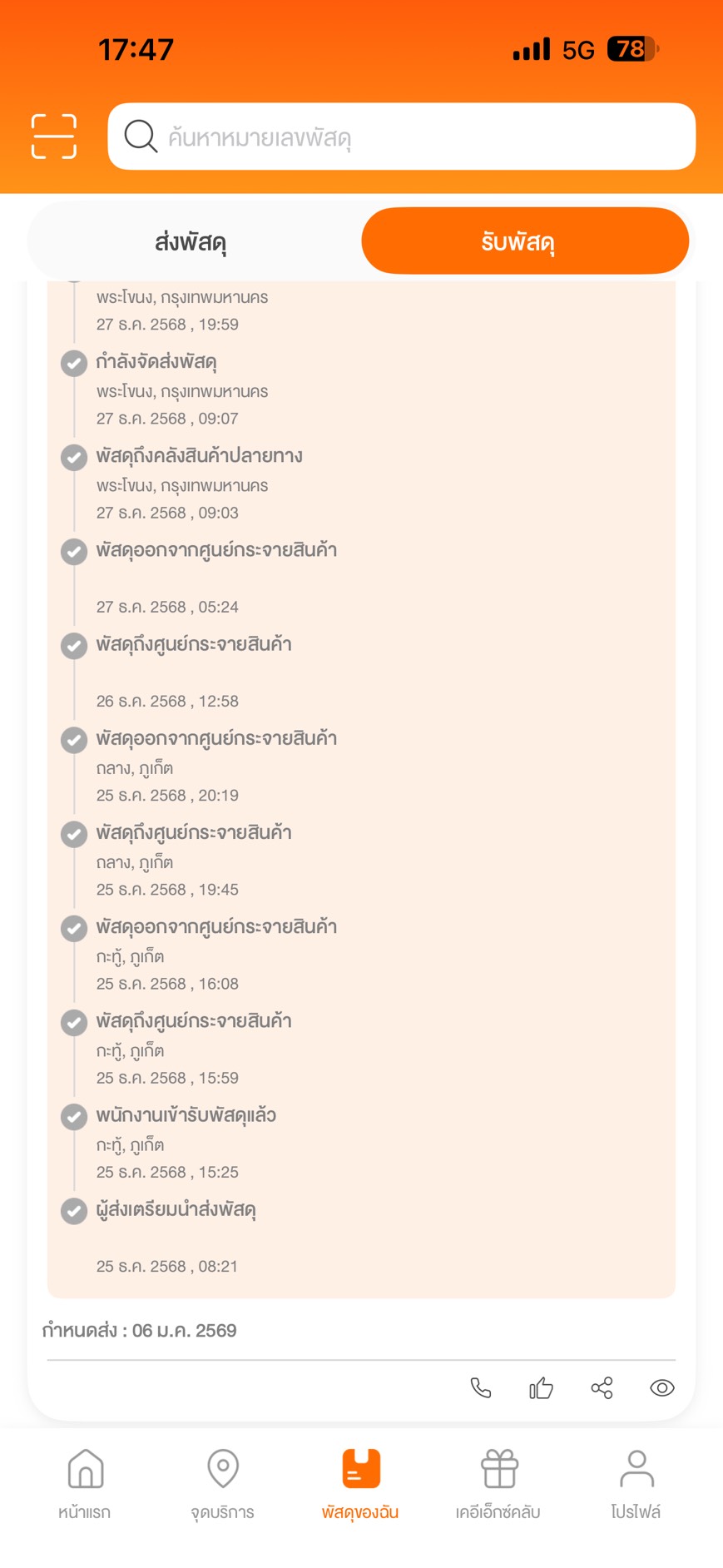Switch to the ส่งพัสดุ tab

tap(191, 241)
